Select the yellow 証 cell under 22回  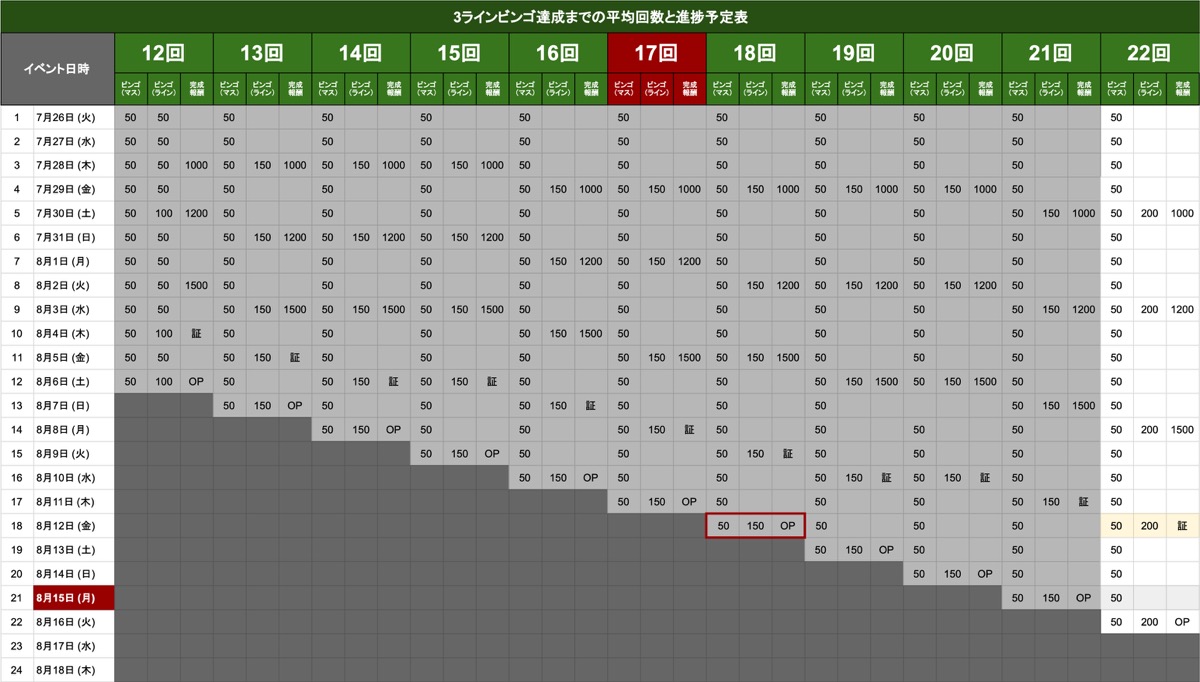(x=1182, y=526)
